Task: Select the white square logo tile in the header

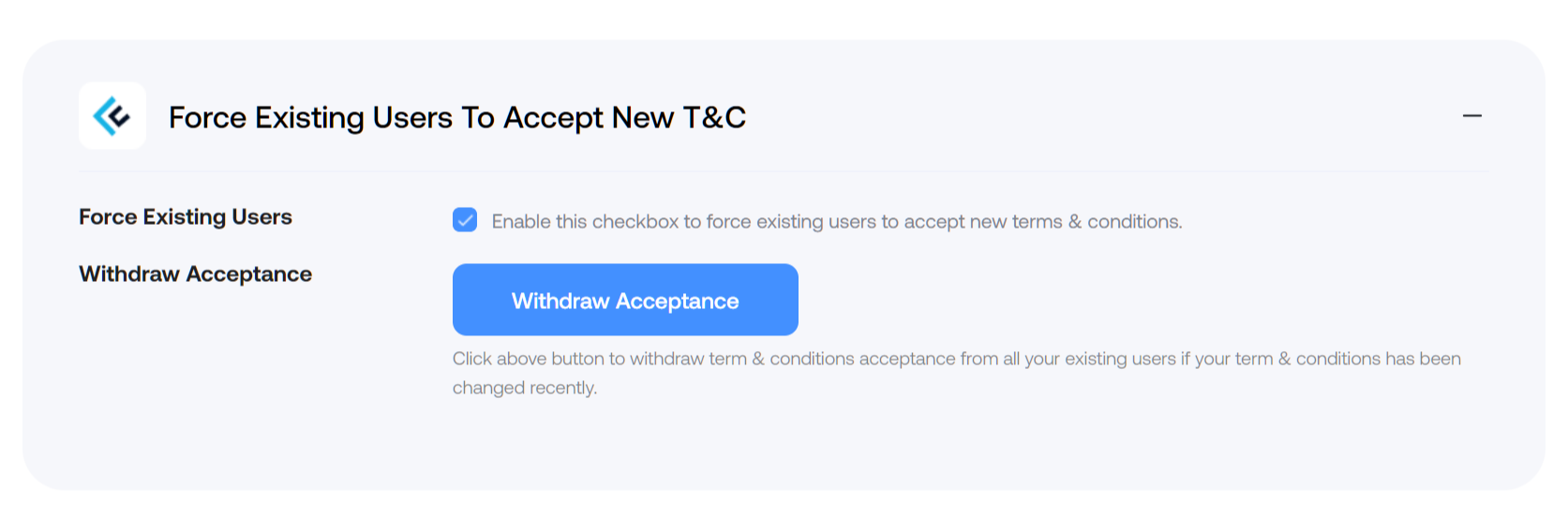Action: tap(112, 116)
